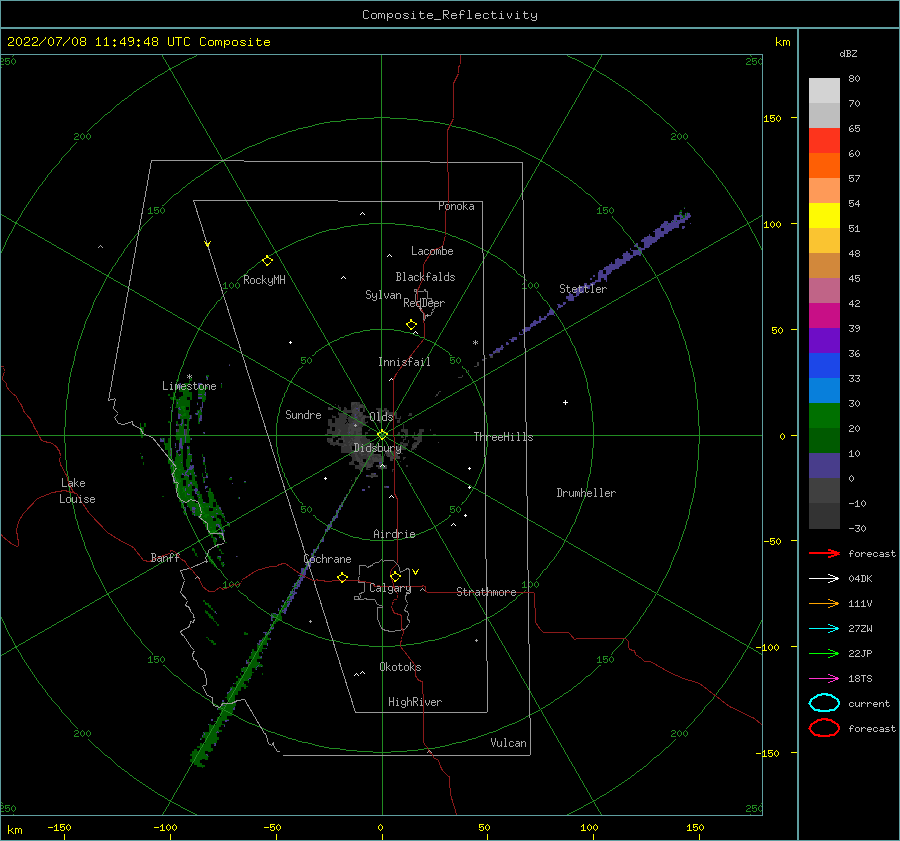Select the Innisfail label
This screenshot has height=841, width=900.
coord(404,362)
